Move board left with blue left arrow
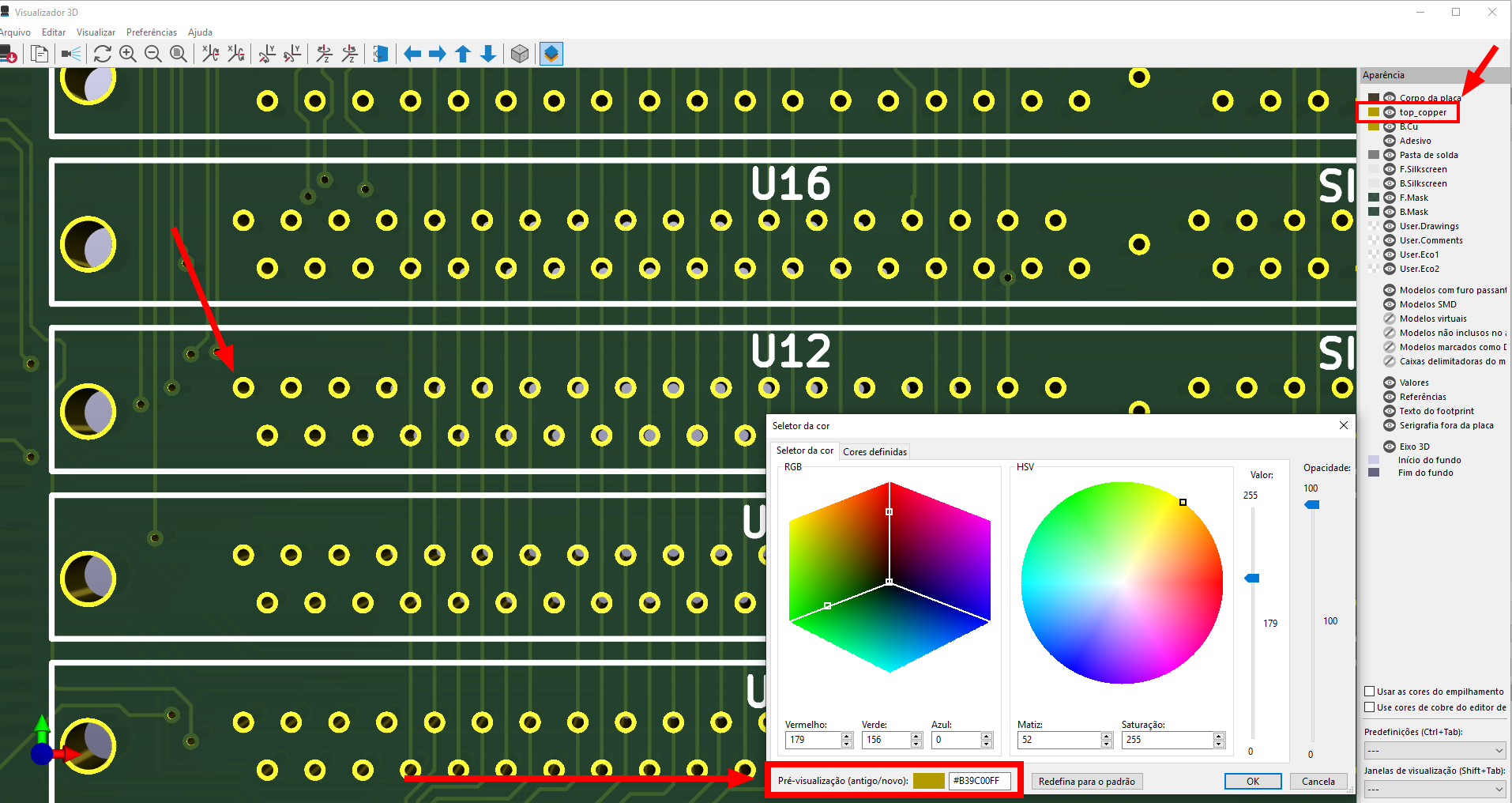The image size is (1512, 803). 412,54
